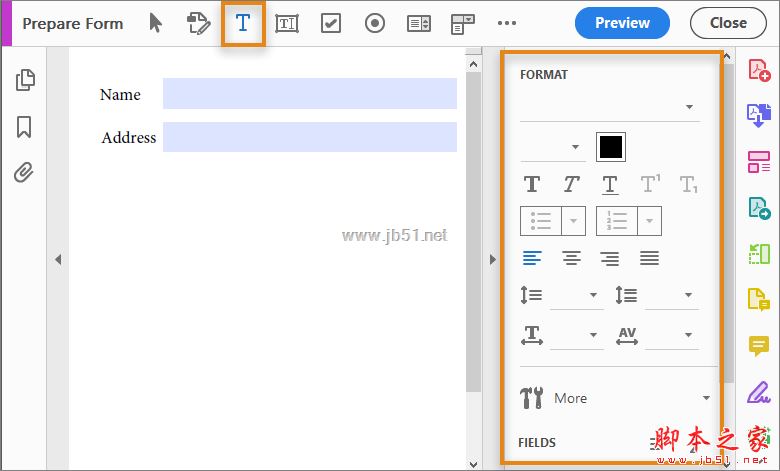Open the attachments paperclip panel
Image resolution: width=780 pixels, height=471 pixels.
tap(24, 173)
